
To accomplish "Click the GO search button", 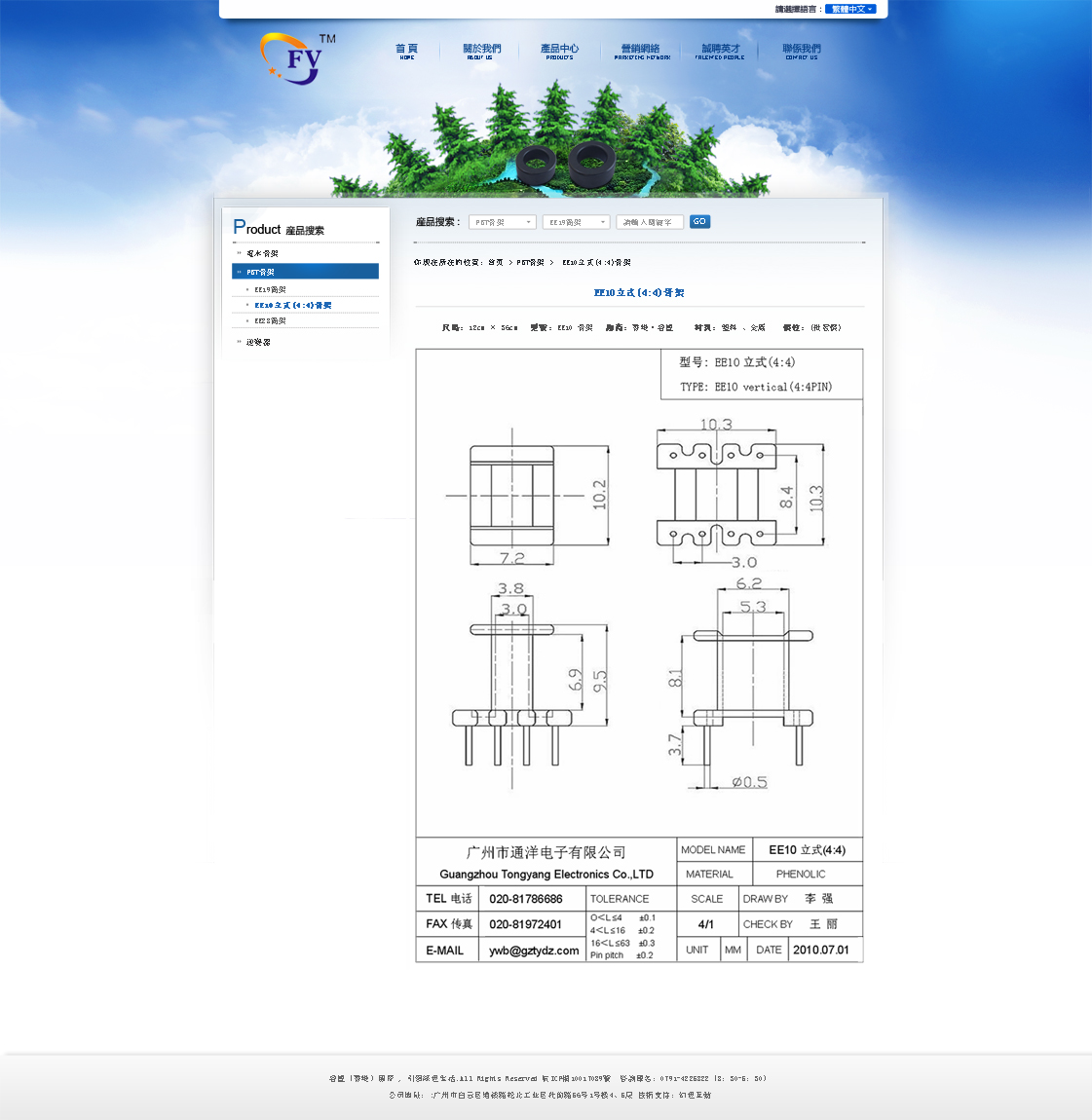I will tap(699, 221).
